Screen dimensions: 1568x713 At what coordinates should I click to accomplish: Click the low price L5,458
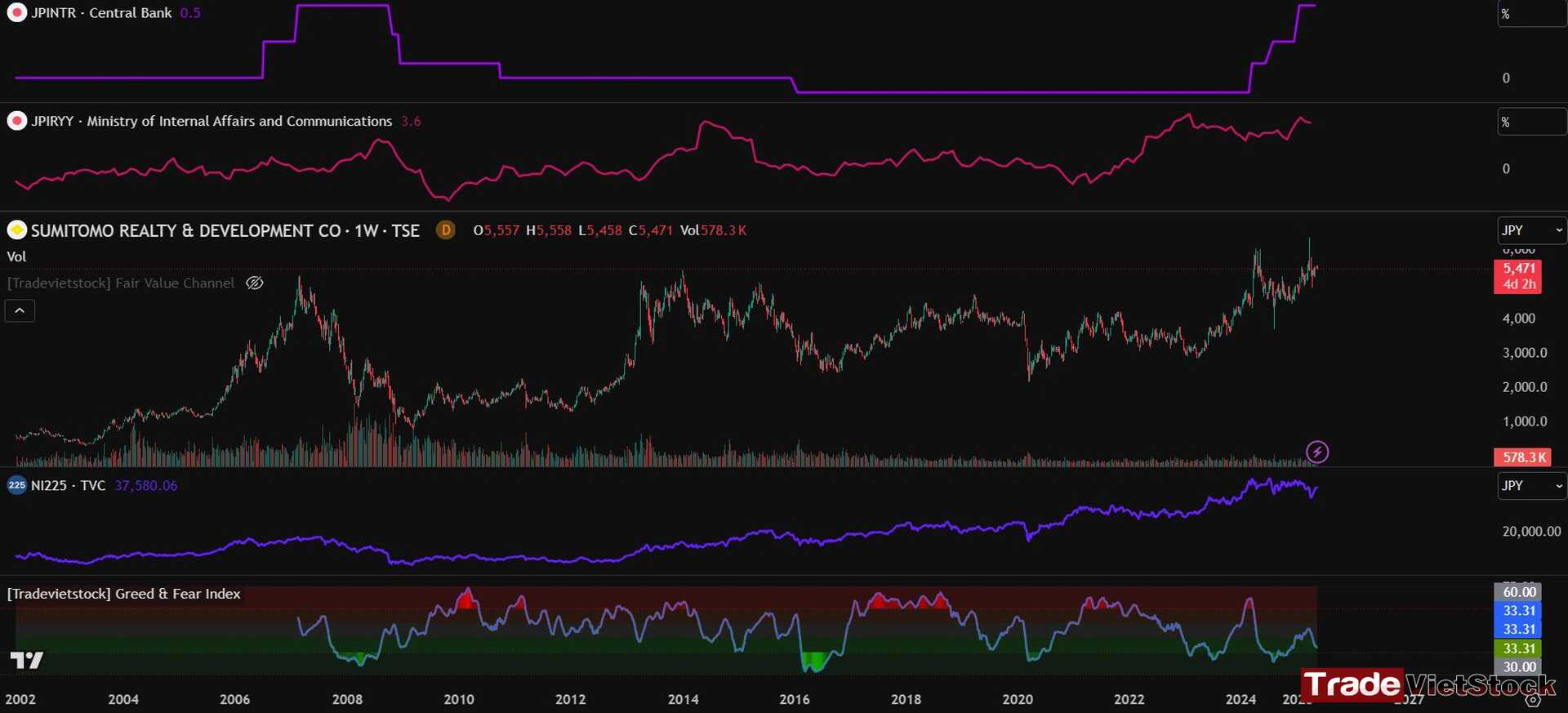[x=600, y=230]
